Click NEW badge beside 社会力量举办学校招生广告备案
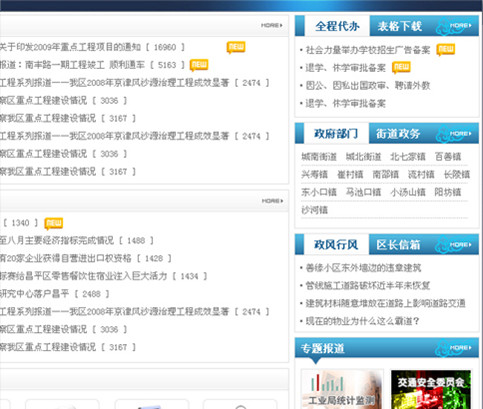Viewport: 483px width, 409px height. (446, 49)
